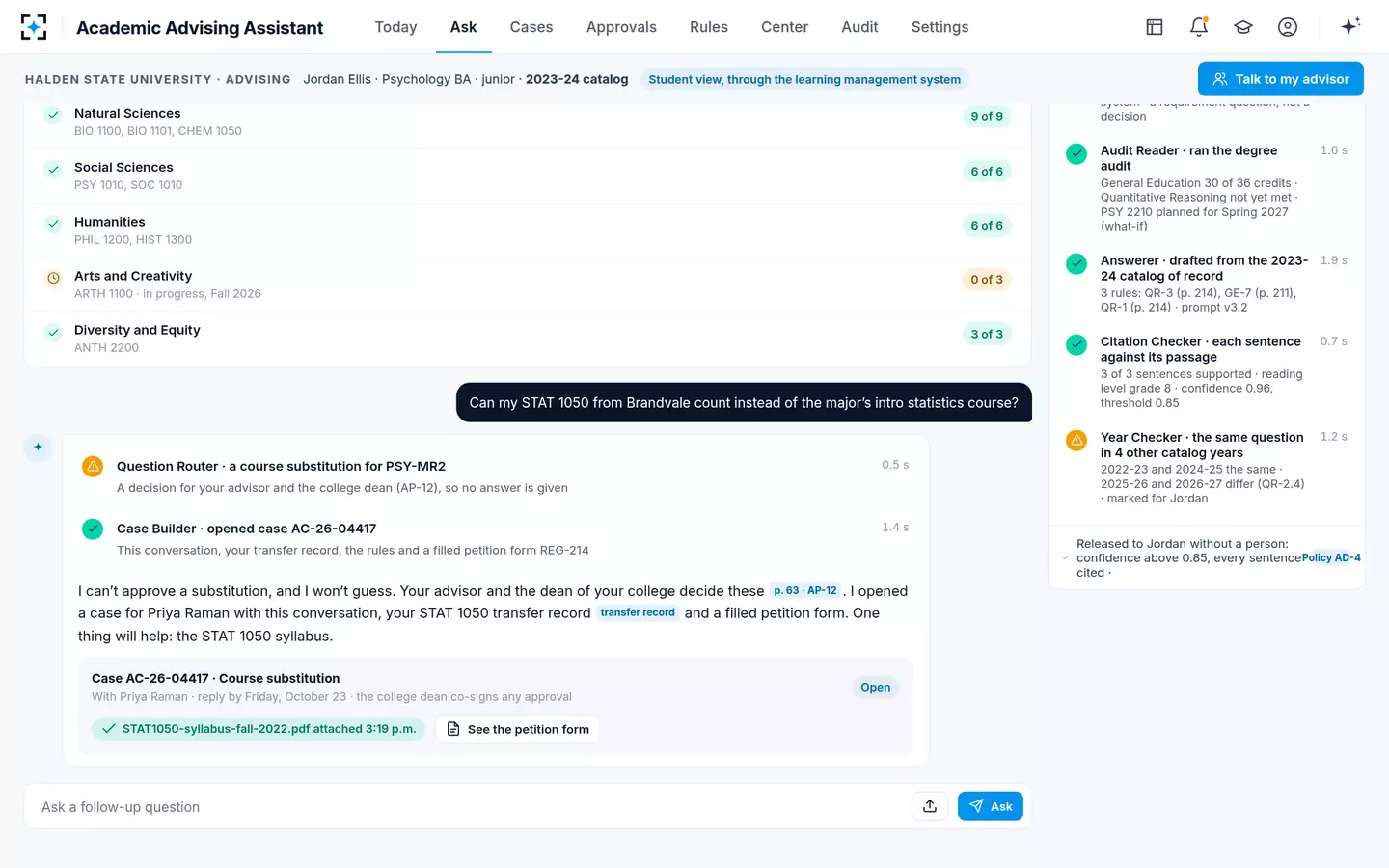Open the p. 63 · AP-12 citation
The height and width of the screenshot is (868, 1389).
[x=805, y=590]
